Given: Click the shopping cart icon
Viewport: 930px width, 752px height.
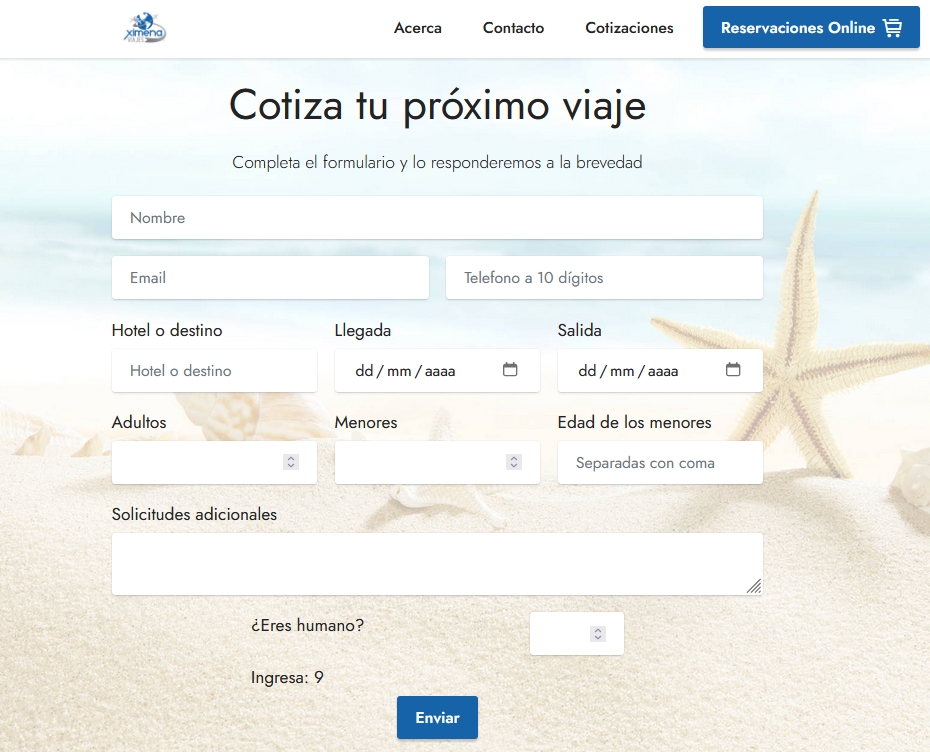Looking at the screenshot, I should tap(892, 28).
